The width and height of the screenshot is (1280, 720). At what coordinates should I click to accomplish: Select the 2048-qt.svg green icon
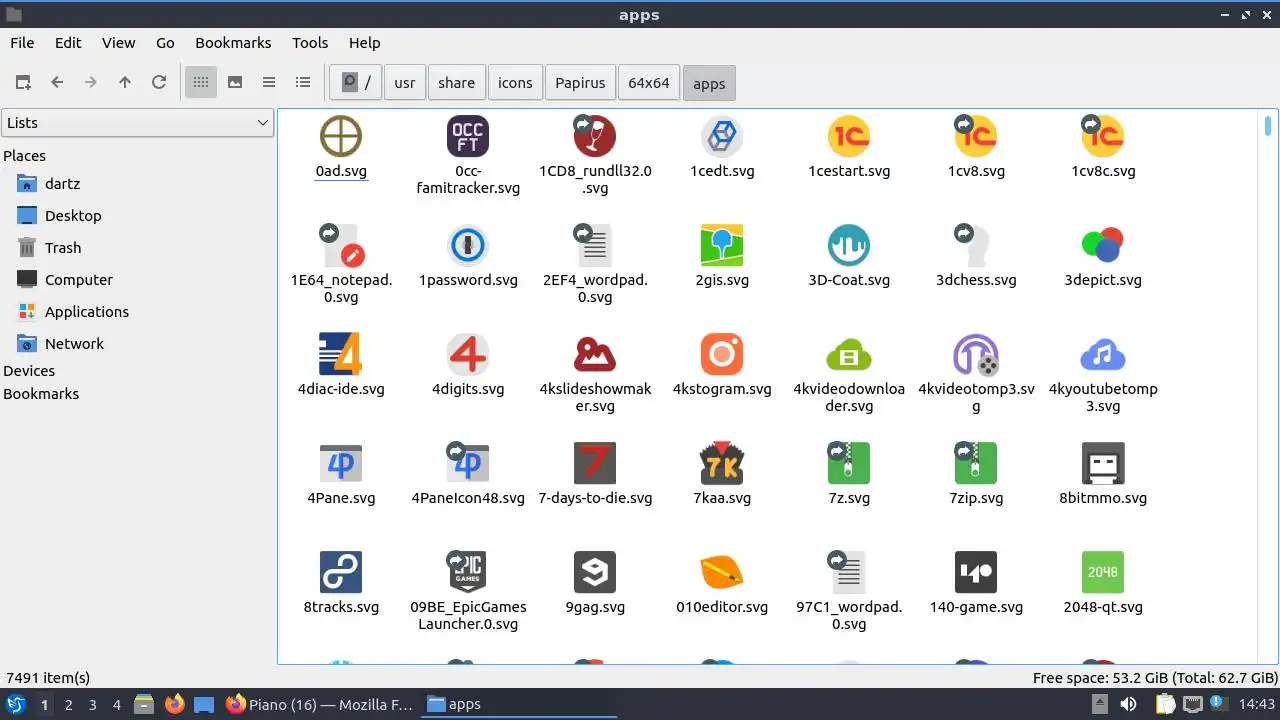pyautogui.click(x=1103, y=572)
